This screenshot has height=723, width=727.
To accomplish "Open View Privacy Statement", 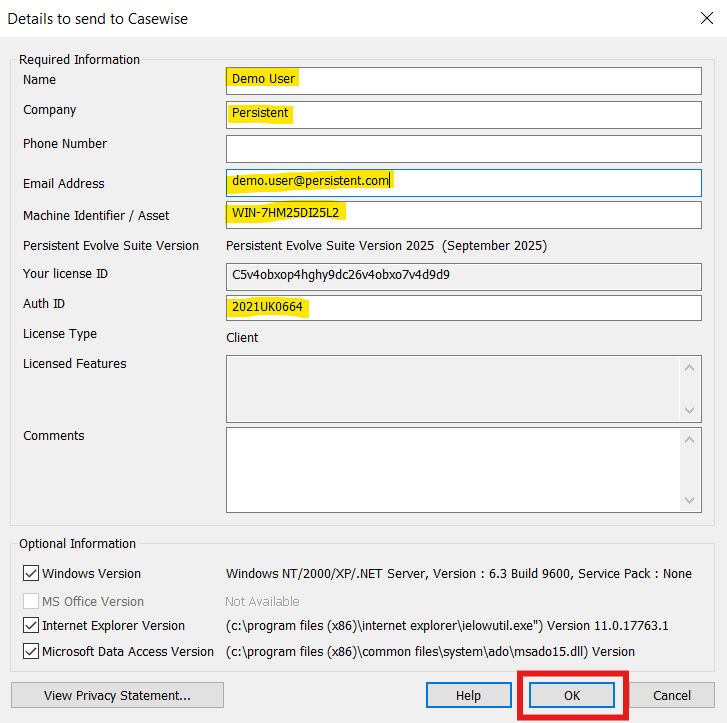I will click(x=117, y=695).
